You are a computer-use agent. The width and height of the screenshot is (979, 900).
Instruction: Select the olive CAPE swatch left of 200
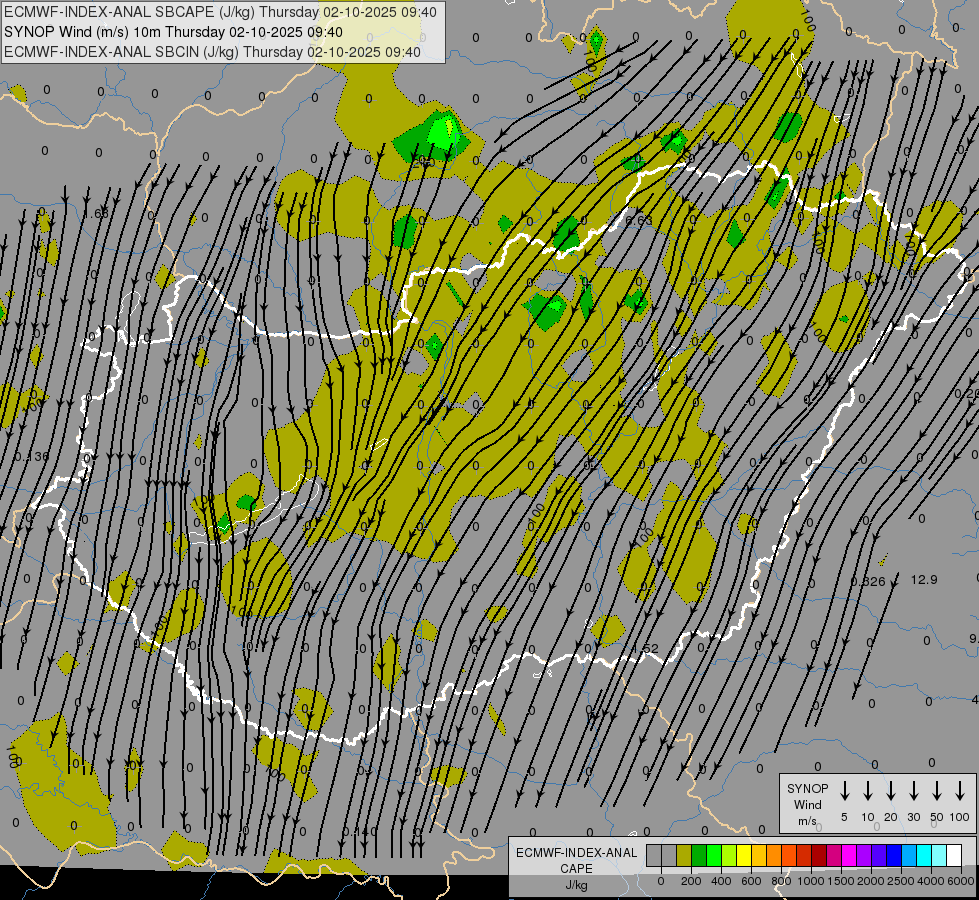(x=684, y=856)
